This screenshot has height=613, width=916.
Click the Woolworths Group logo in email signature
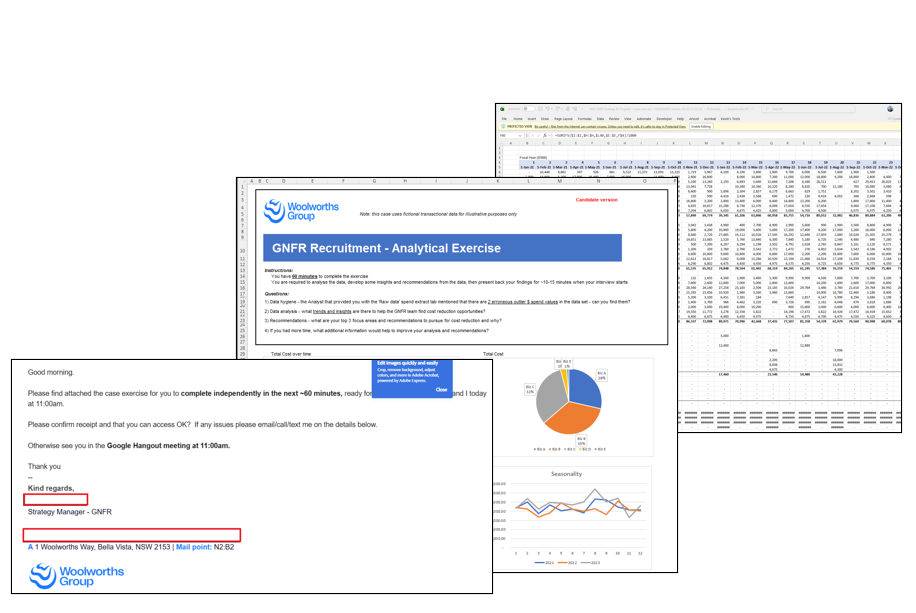tap(77, 576)
